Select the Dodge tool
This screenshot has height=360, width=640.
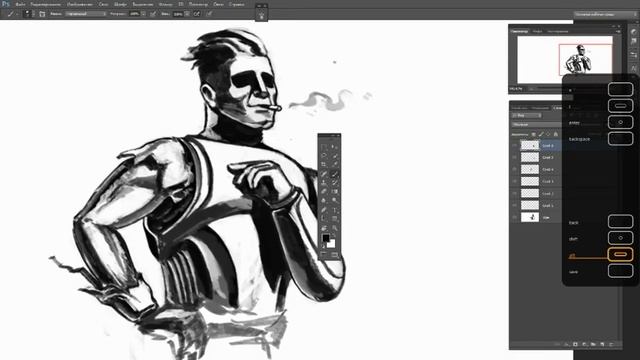(335, 200)
